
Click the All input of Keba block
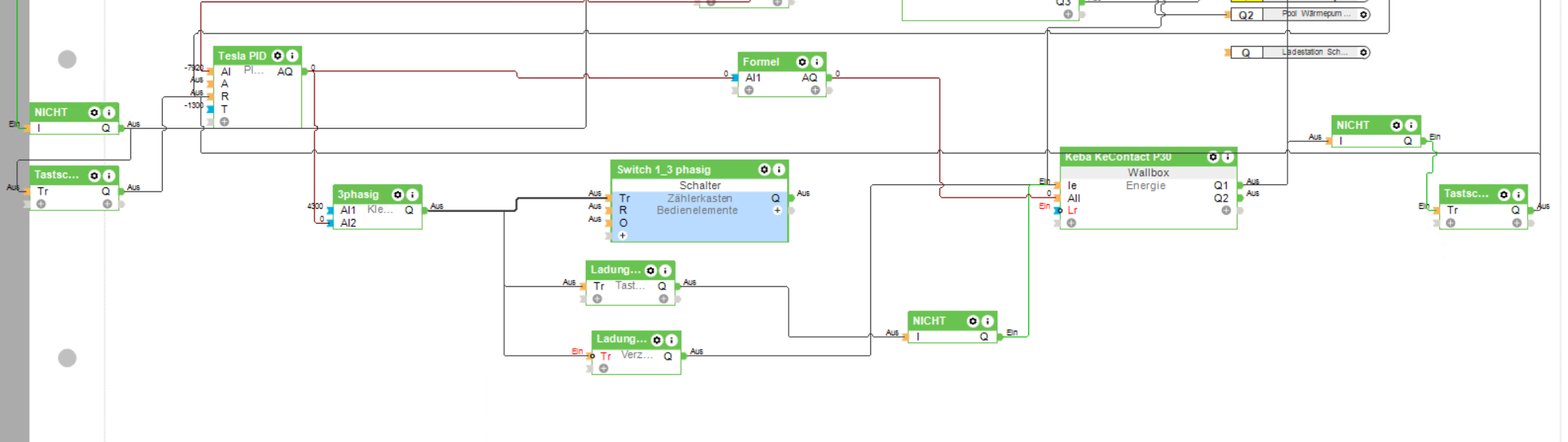tap(1073, 198)
